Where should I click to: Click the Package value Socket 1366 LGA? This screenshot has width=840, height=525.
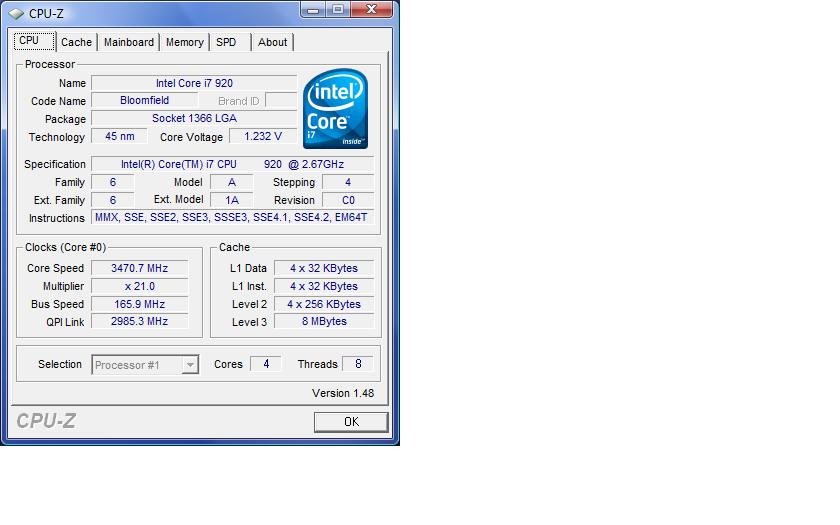coord(194,118)
